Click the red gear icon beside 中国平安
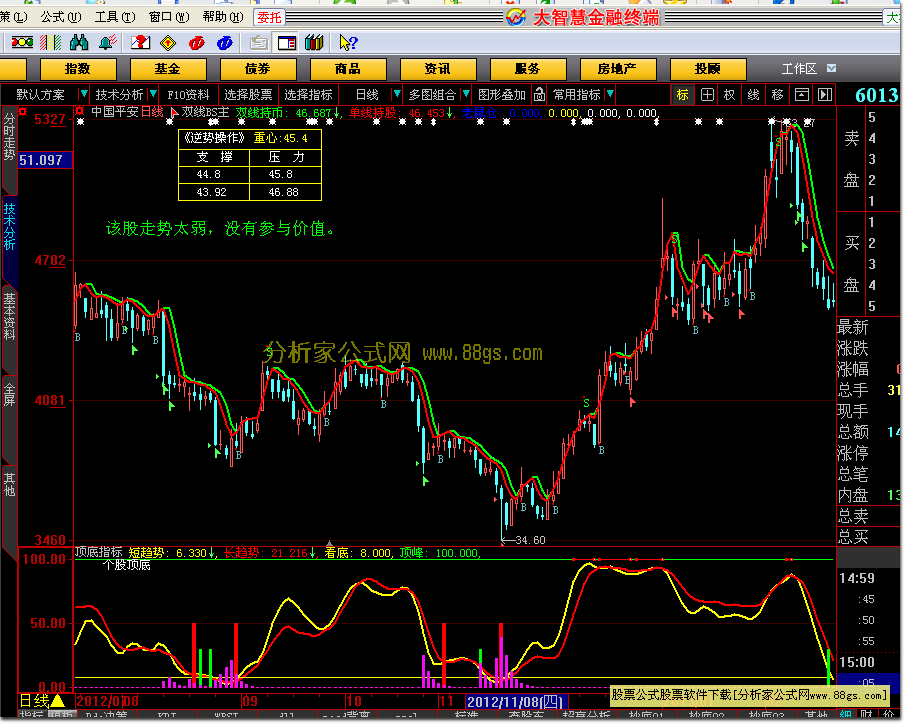 pyautogui.click(x=80, y=111)
